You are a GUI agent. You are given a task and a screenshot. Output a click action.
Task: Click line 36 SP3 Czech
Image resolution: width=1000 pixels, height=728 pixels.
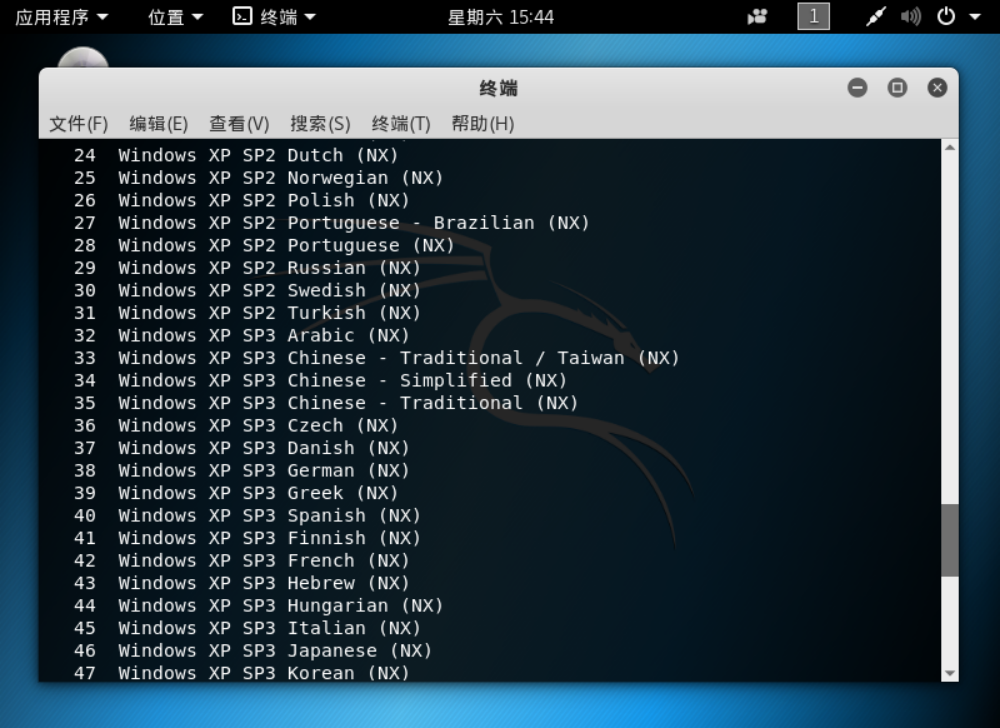tap(236, 425)
